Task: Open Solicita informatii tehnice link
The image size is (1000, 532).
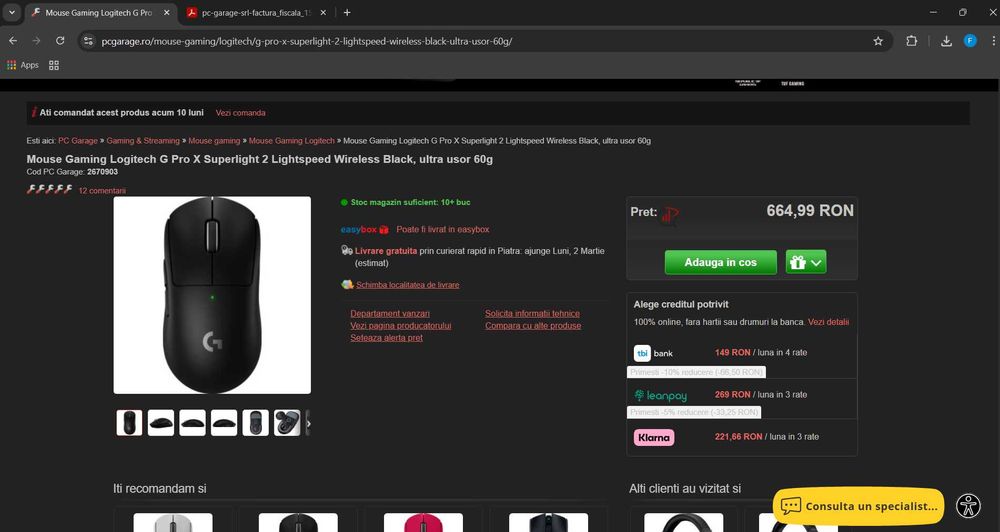Action: pyautogui.click(x=533, y=314)
